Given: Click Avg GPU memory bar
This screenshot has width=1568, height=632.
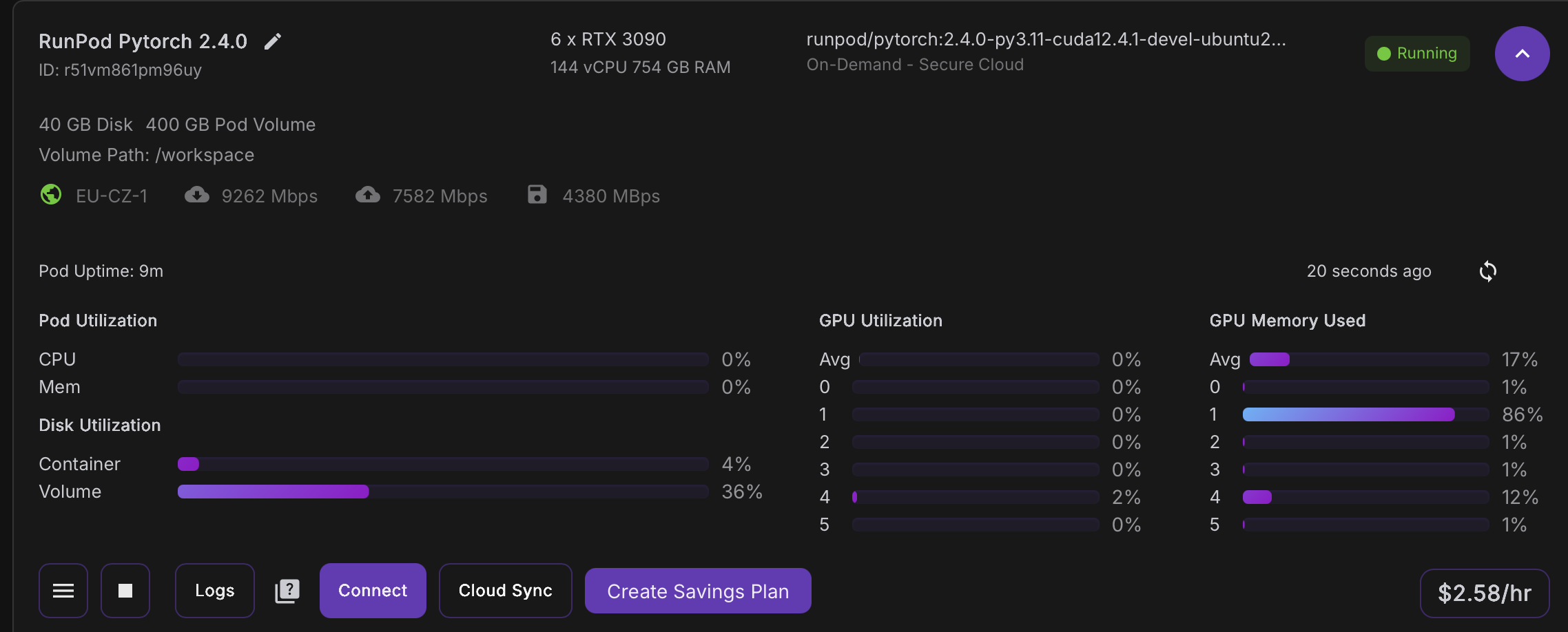Looking at the screenshot, I should [x=1369, y=359].
